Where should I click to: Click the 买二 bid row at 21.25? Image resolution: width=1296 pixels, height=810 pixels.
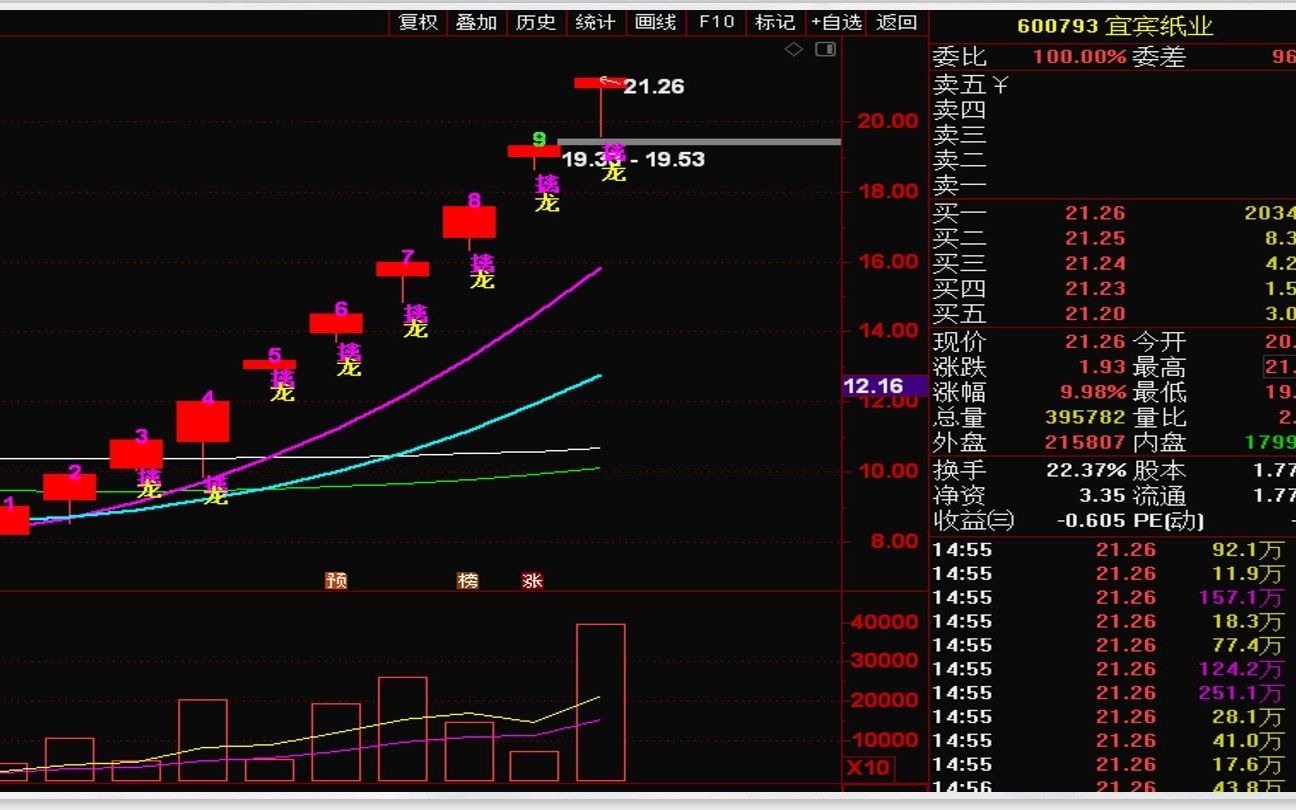coord(1113,238)
